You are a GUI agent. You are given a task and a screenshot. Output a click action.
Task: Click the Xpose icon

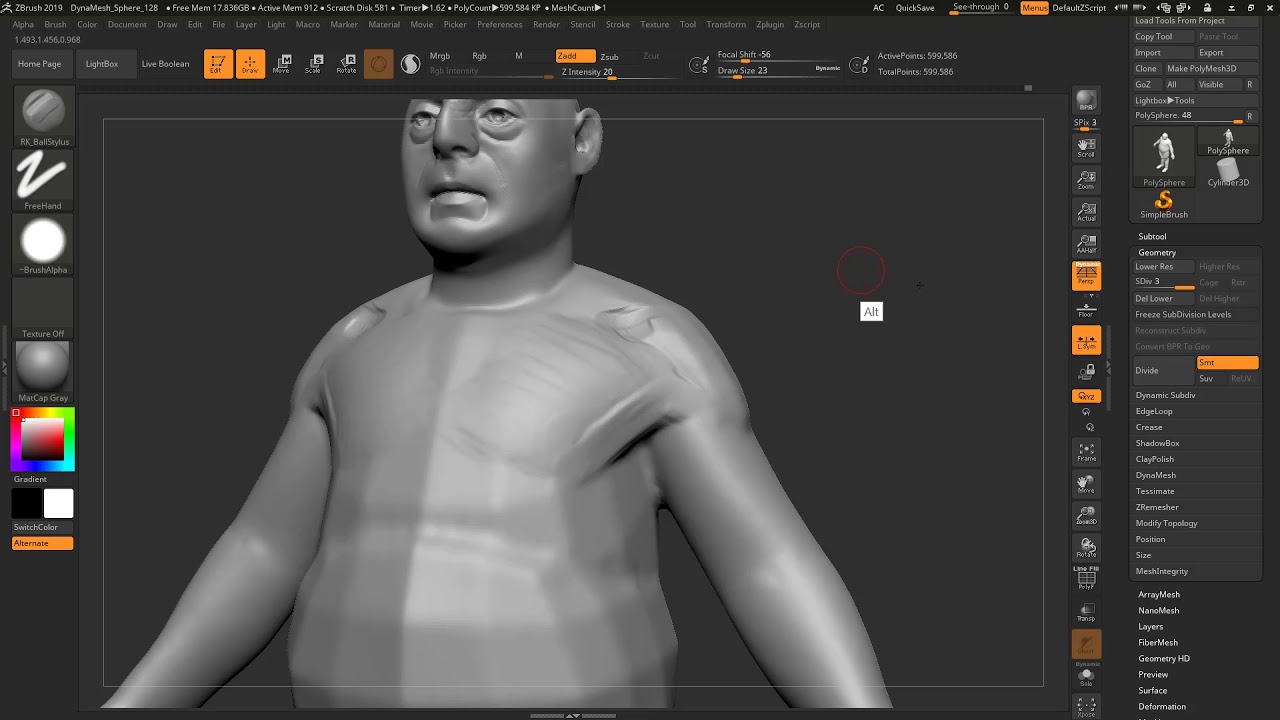[x=1086, y=707]
